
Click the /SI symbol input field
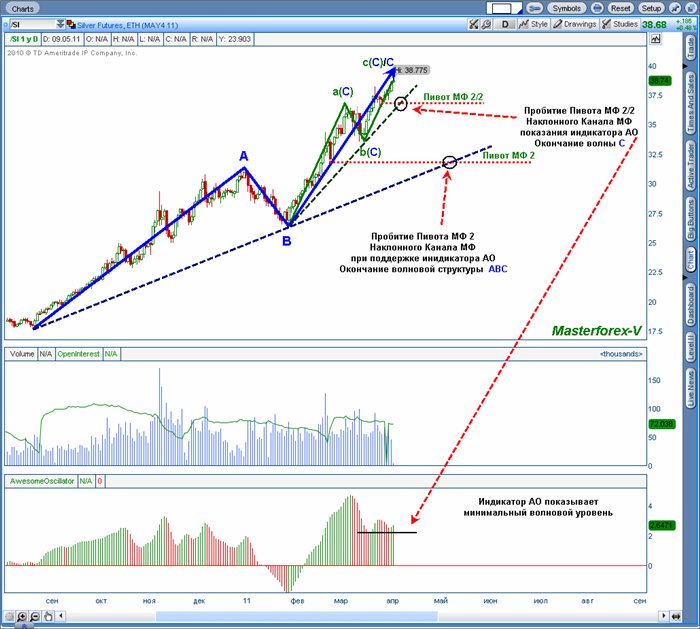click(33, 25)
